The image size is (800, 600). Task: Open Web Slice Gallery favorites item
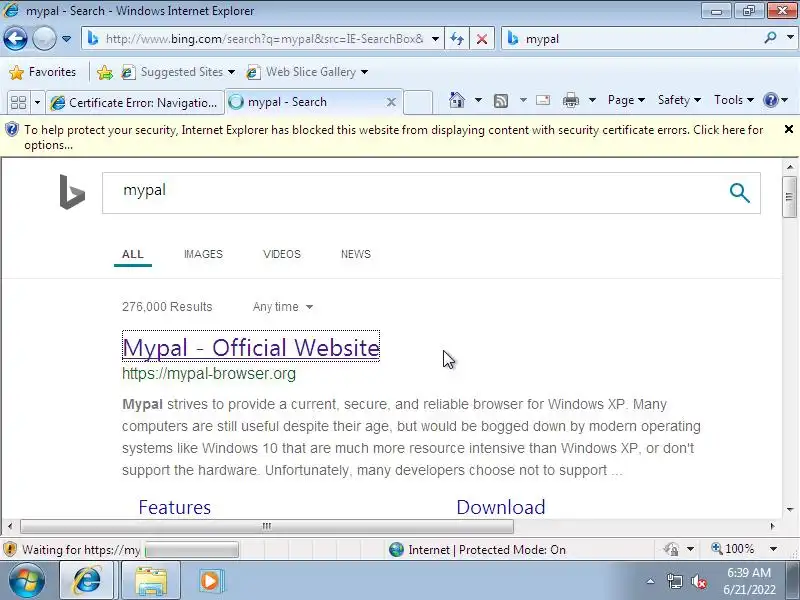tap(307, 72)
